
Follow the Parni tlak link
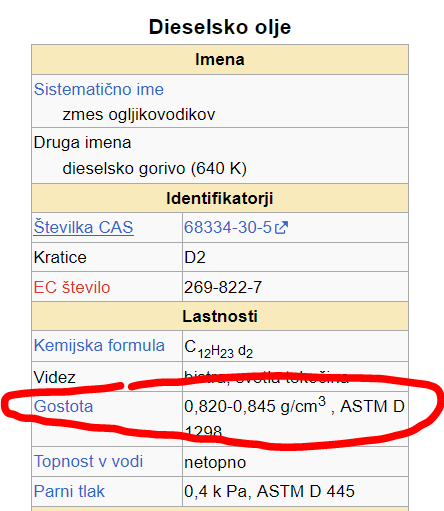(x=69, y=491)
